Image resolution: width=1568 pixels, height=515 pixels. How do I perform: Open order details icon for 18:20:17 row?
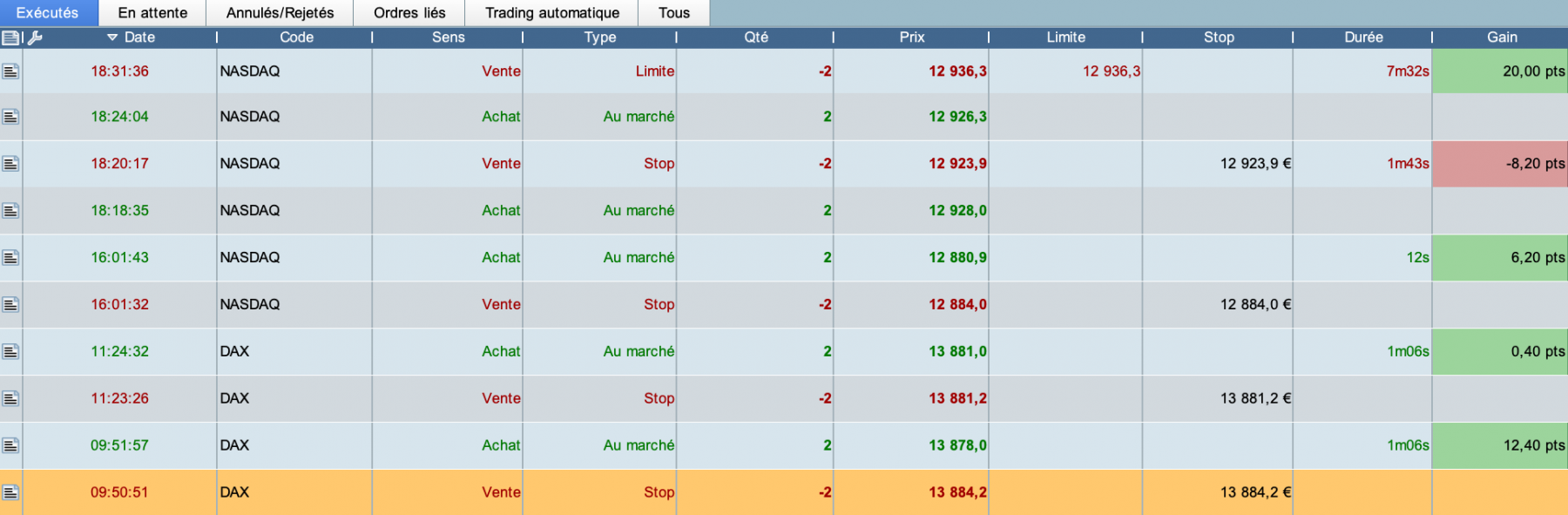pos(10,164)
